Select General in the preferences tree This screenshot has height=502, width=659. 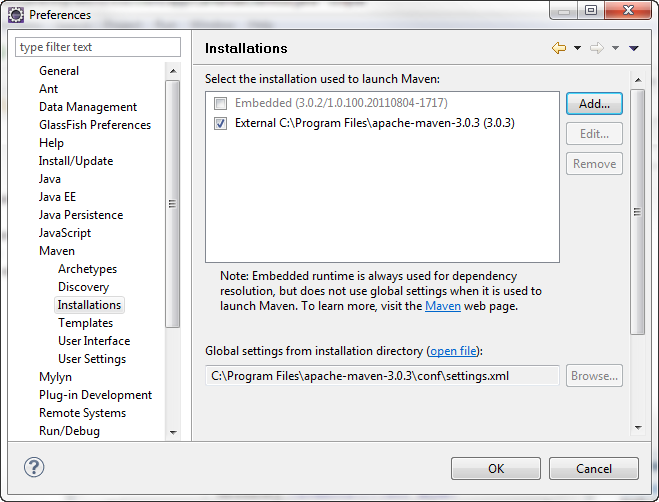[x=59, y=71]
